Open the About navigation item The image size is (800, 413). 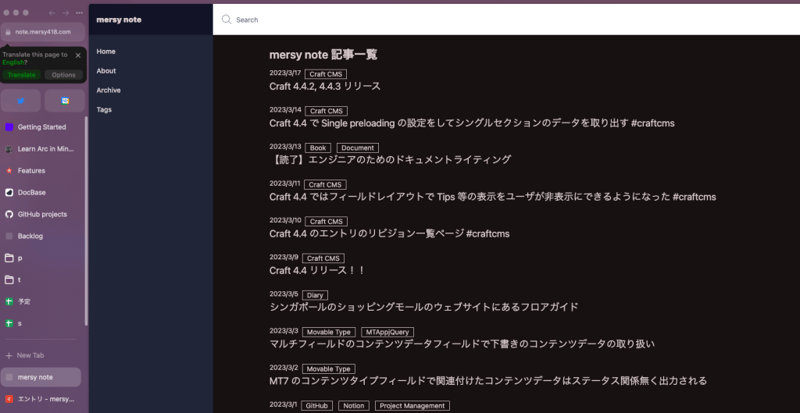click(x=106, y=71)
